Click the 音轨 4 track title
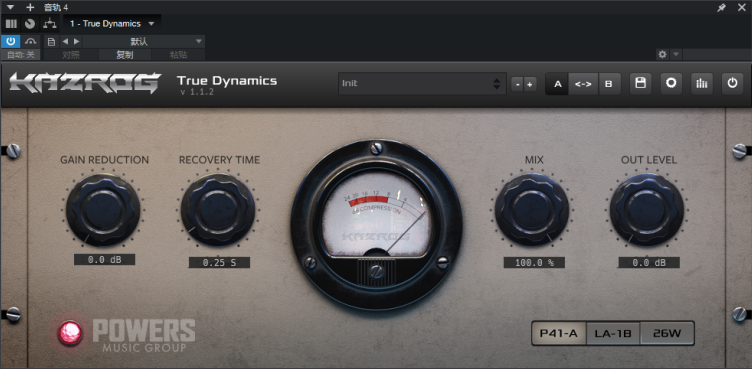 (56, 7)
